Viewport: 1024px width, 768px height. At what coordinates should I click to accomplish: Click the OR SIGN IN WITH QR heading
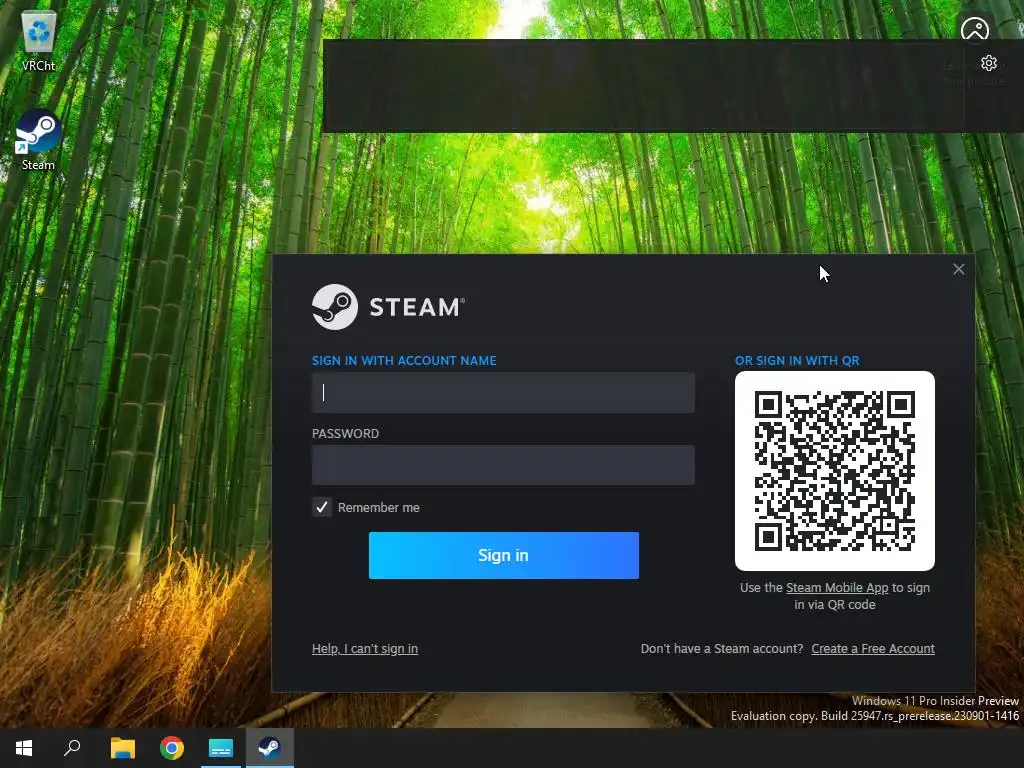pyautogui.click(x=797, y=360)
